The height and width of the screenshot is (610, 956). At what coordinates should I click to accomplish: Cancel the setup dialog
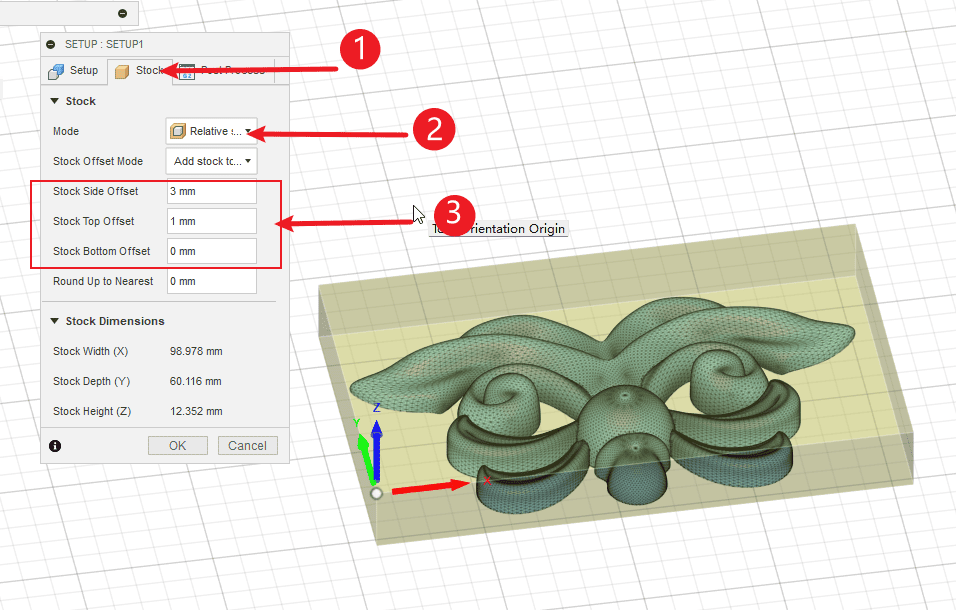click(x=247, y=446)
